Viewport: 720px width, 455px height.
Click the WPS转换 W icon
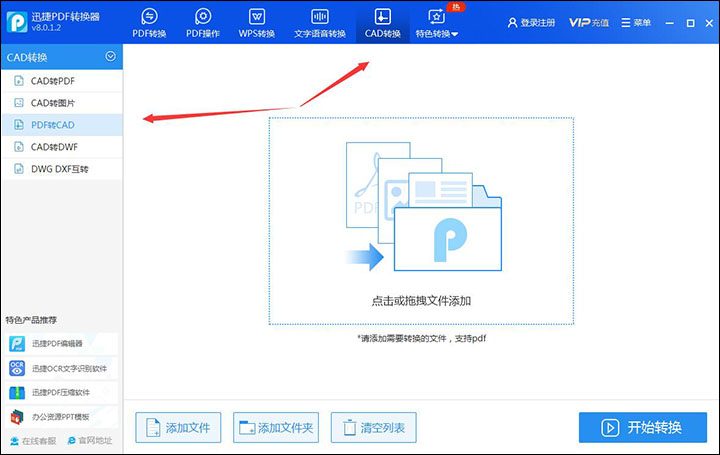pos(257,17)
